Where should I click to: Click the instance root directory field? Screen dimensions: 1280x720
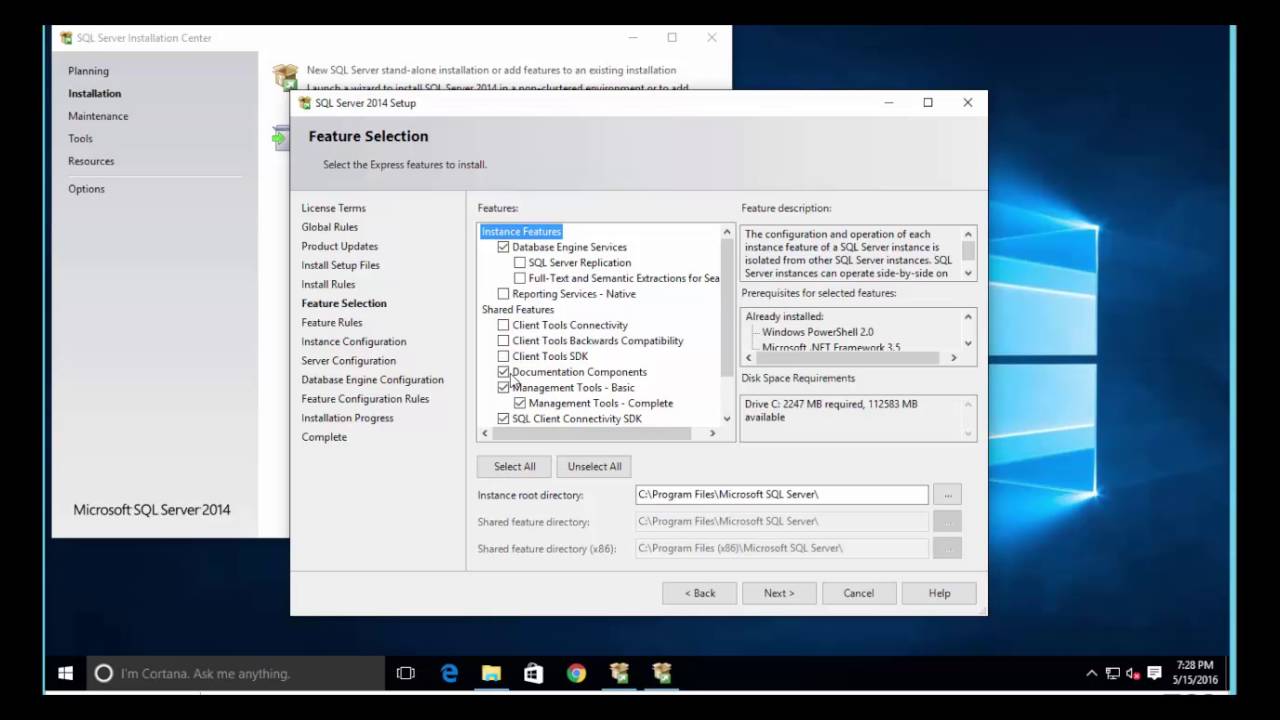[x=781, y=494]
